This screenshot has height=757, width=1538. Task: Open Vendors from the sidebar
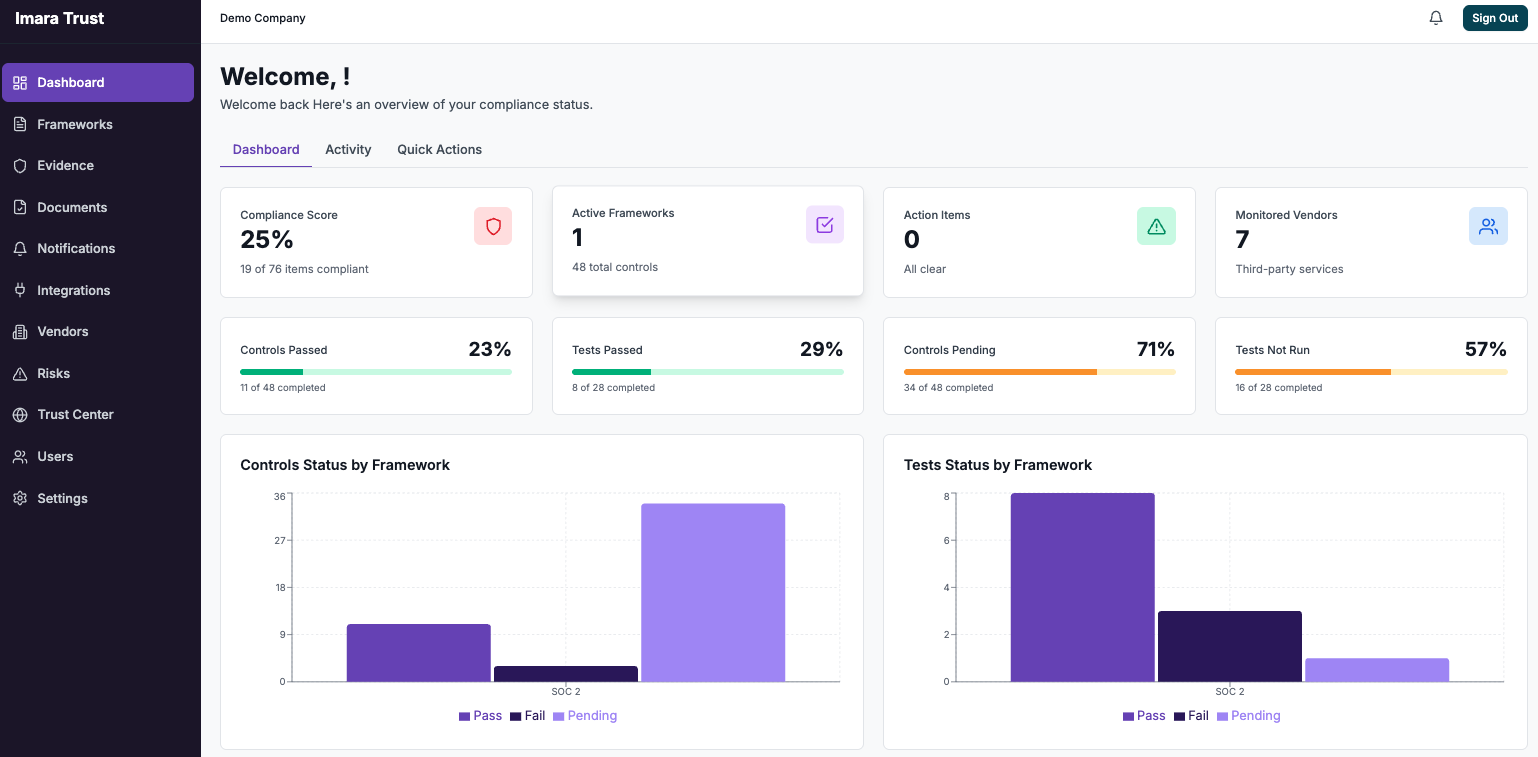point(63,331)
